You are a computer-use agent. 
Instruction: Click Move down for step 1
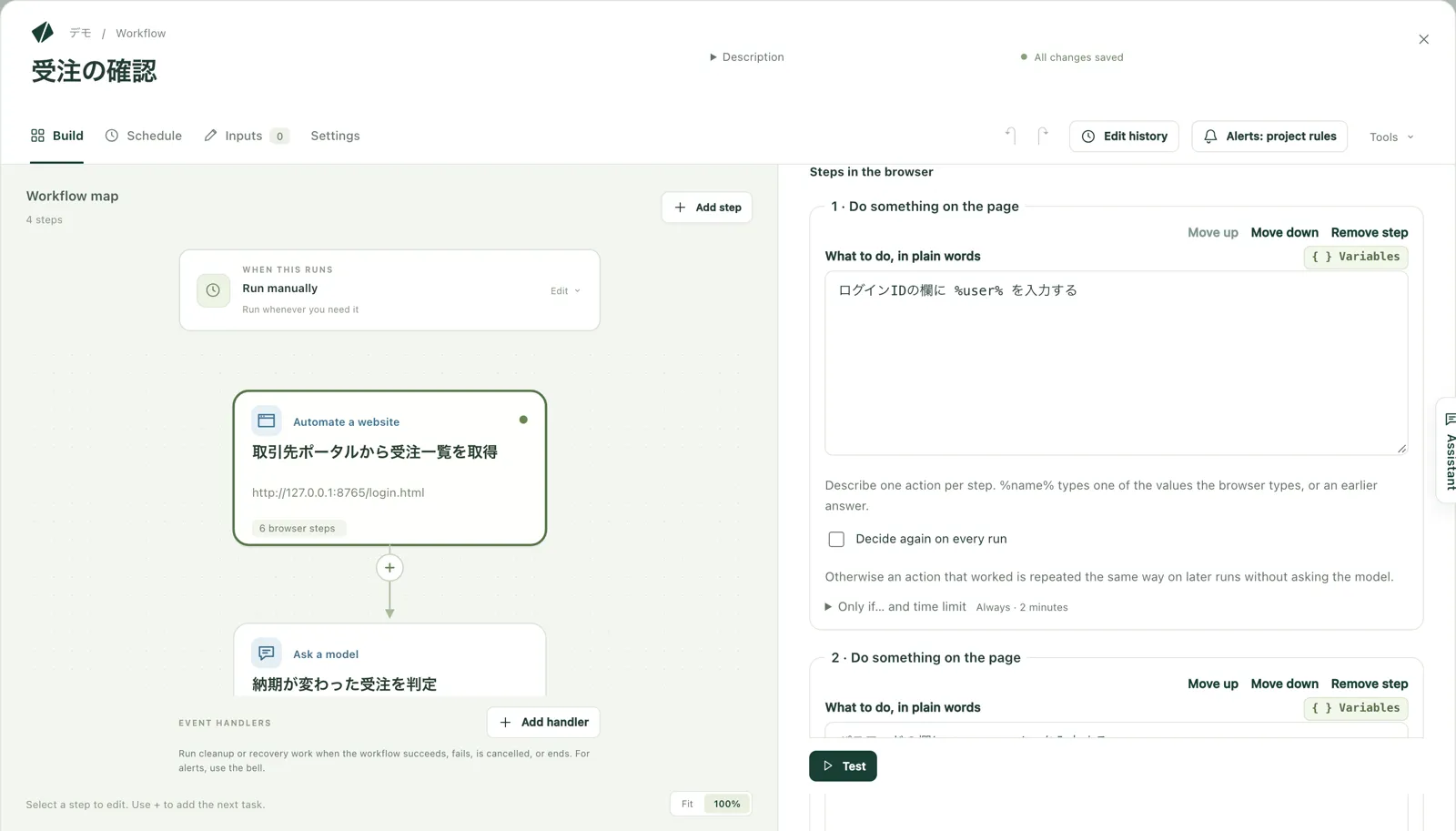coord(1284,232)
